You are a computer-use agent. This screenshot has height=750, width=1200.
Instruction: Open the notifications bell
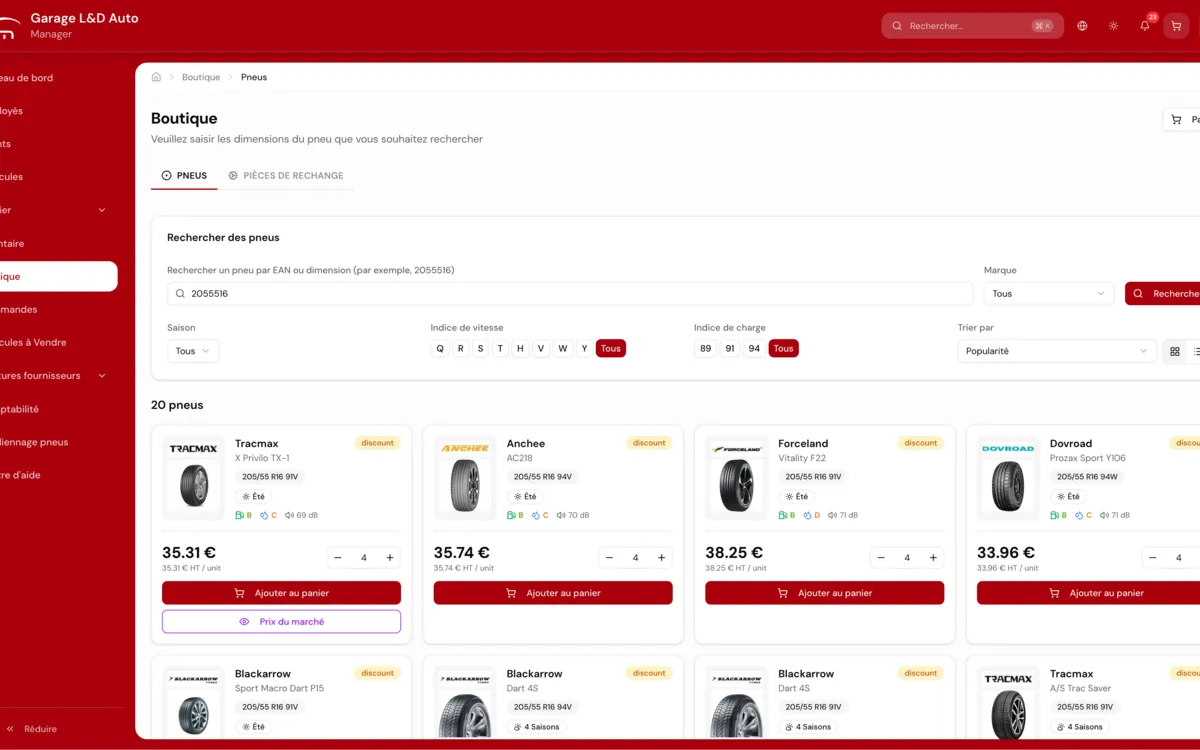[x=1145, y=26]
